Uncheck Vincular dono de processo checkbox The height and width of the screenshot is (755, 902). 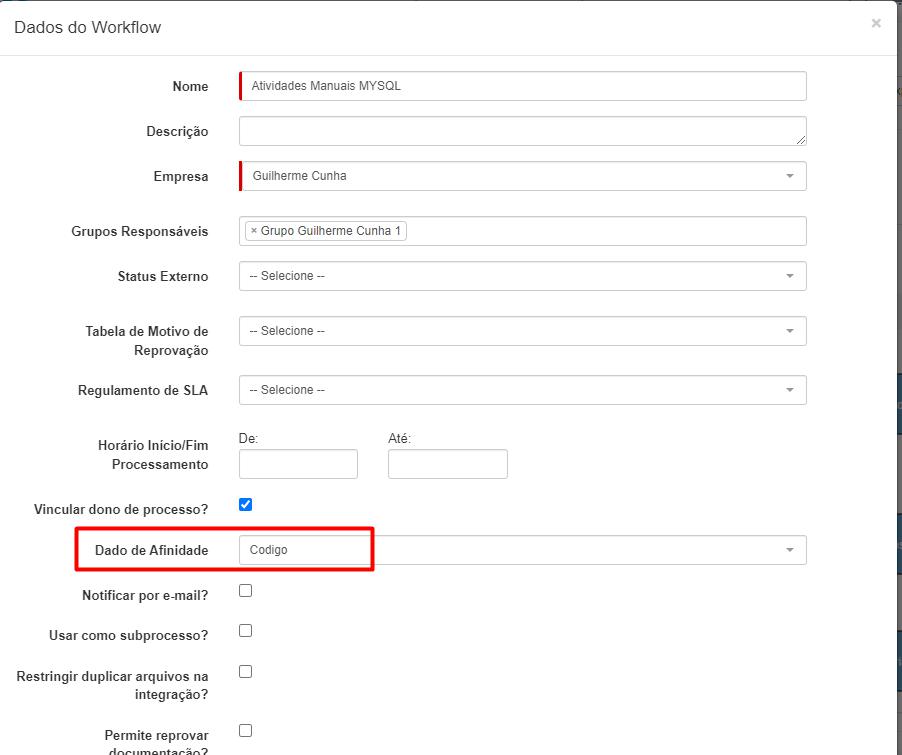pyautogui.click(x=245, y=505)
